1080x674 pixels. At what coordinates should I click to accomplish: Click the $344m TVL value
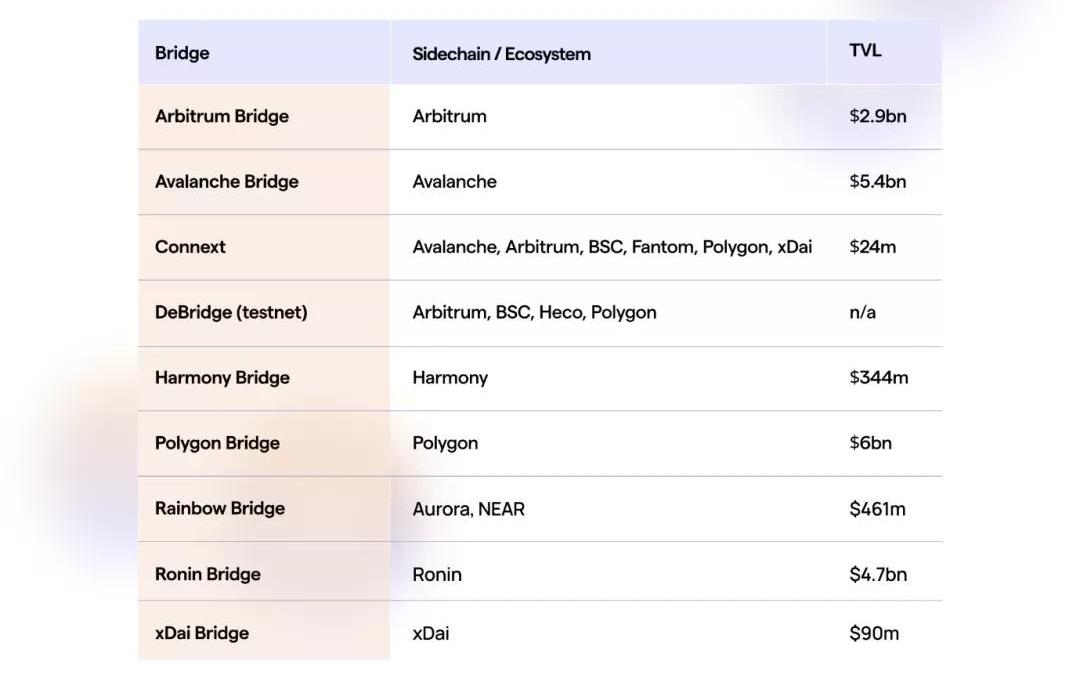[879, 378]
